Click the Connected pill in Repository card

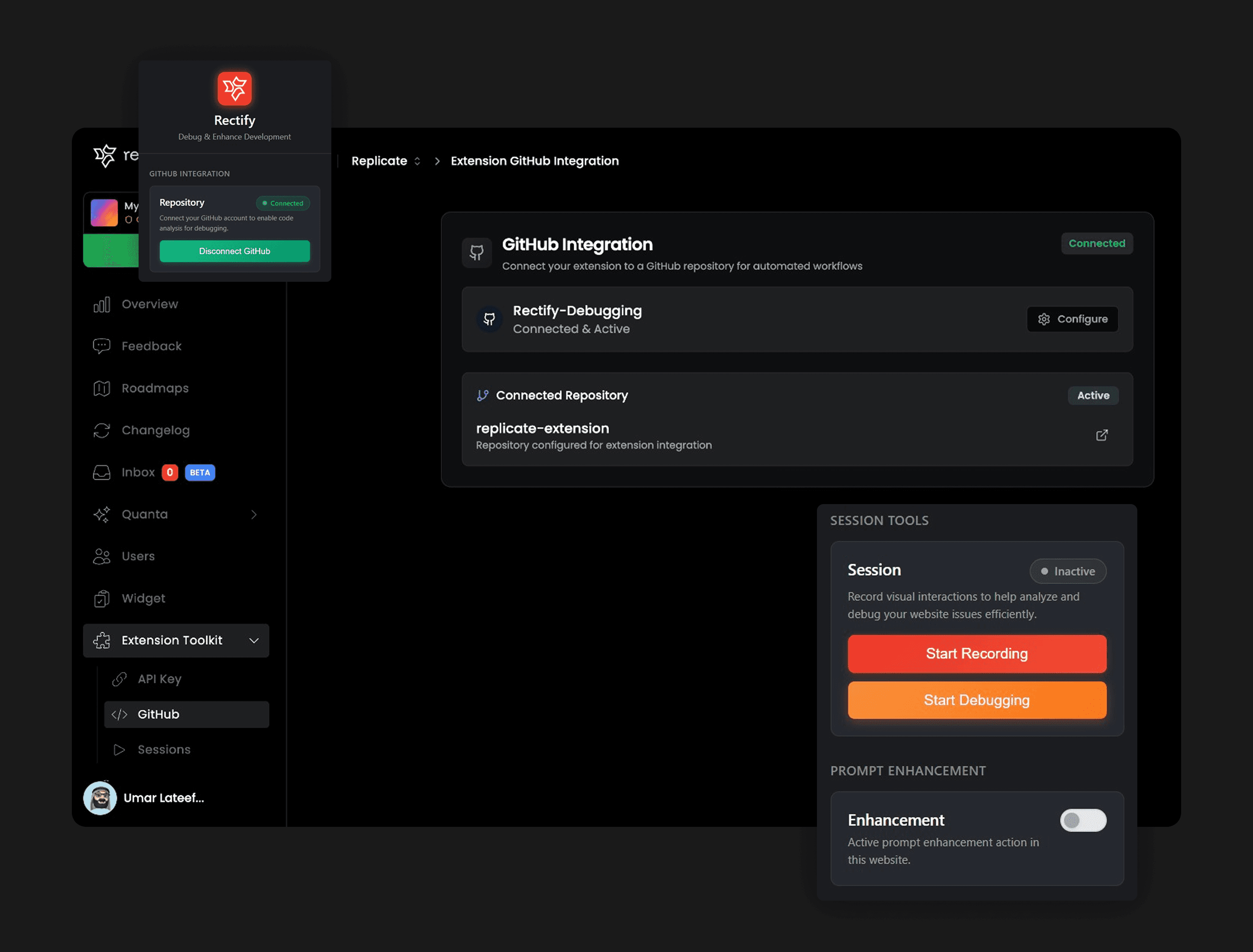283,203
